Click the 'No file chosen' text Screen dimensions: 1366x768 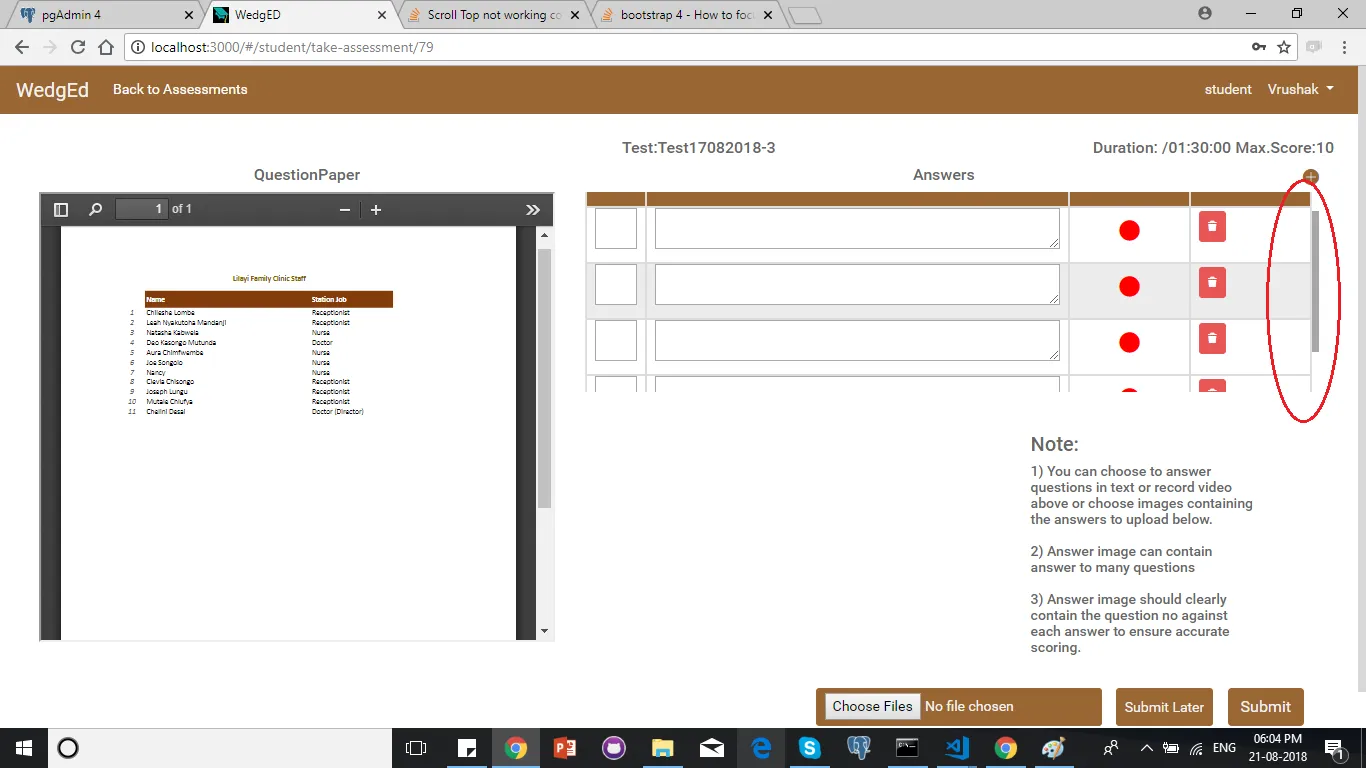pyautogui.click(x=969, y=706)
